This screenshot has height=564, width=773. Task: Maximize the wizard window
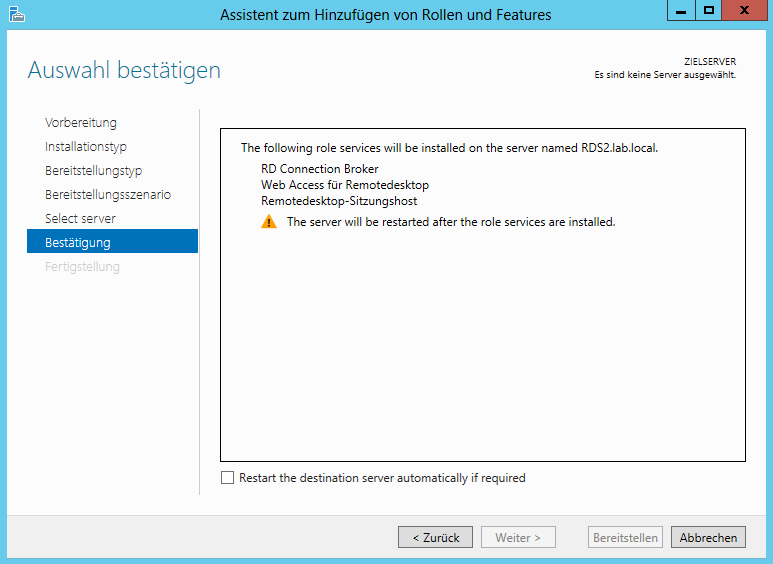pyautogui.click(x=710, y=10)
